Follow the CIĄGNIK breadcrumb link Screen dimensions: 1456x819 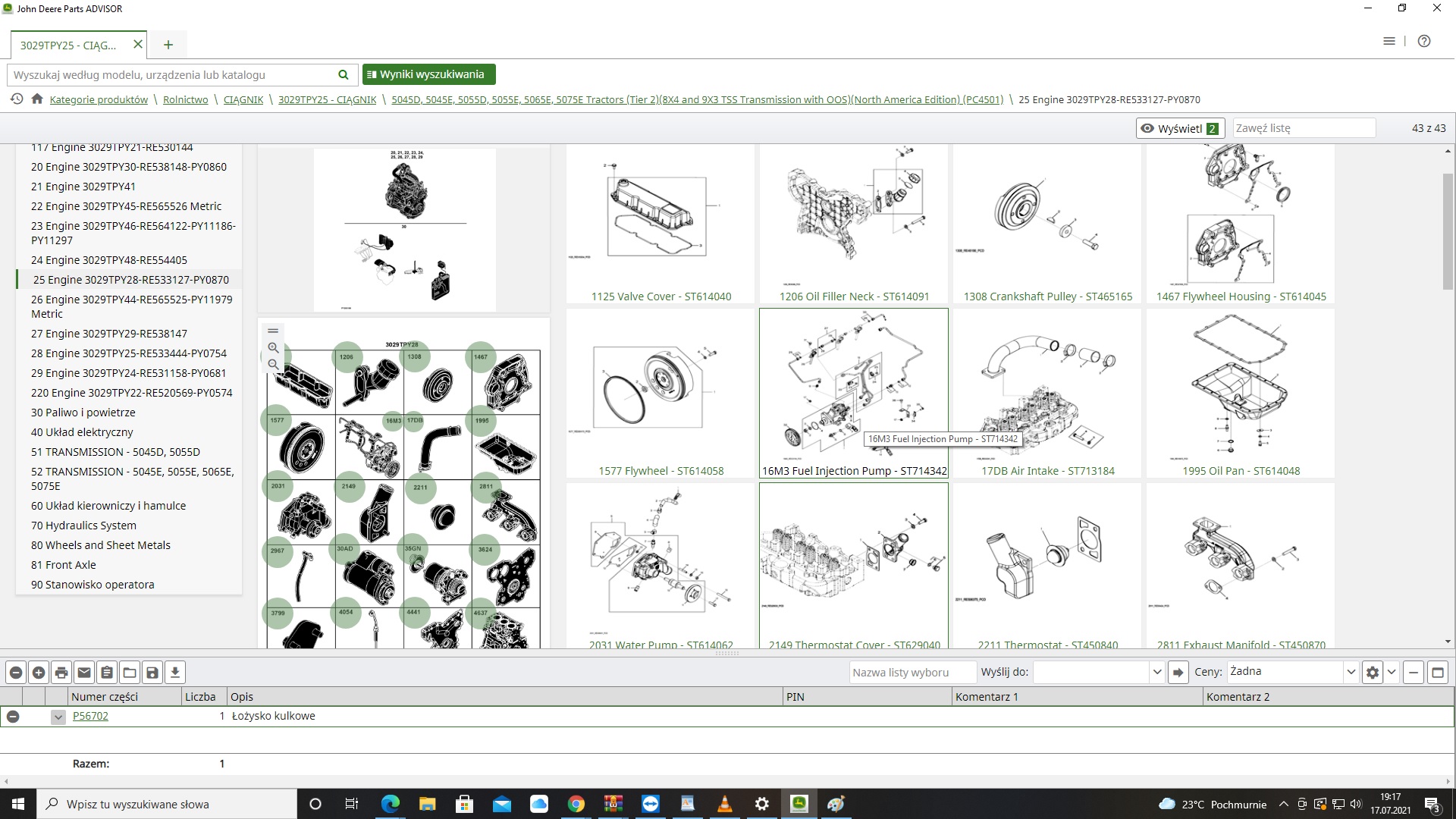(243, 99)
